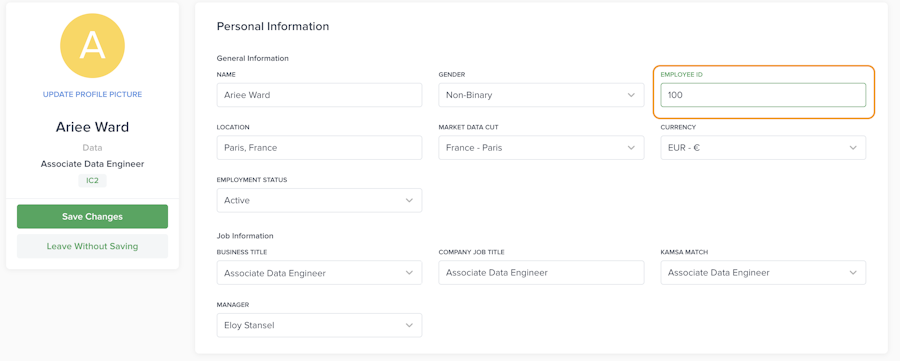
Task: Click the IC2 level badge
Action: 92,181
